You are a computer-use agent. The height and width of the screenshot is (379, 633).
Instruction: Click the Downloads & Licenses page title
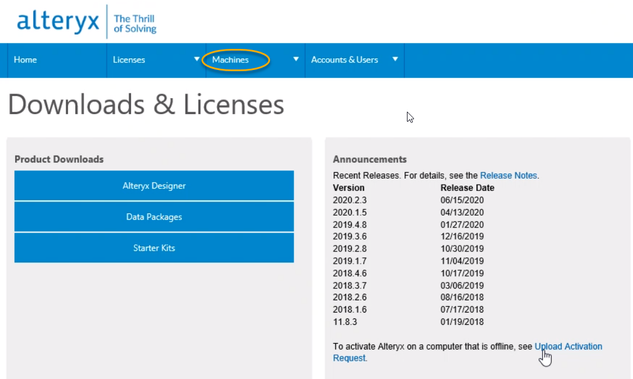click(x=146, y=105)
